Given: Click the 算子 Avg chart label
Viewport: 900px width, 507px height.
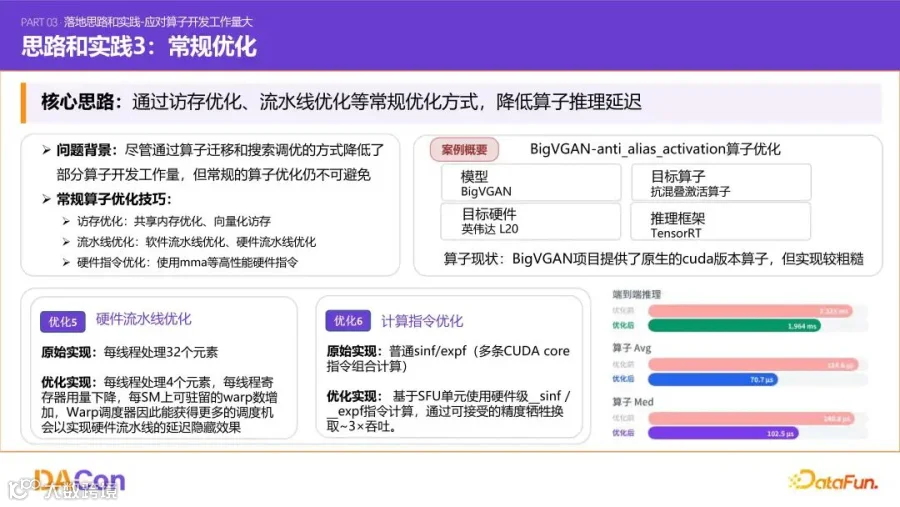Looking at the screenshot, I should coord(631,348).
